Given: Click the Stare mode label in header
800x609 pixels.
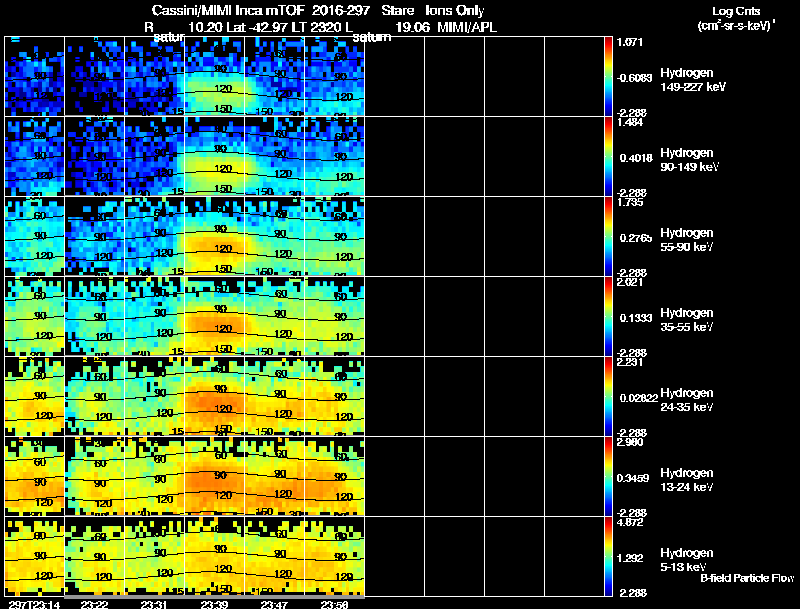Looking at the screenshot, I should (x=397, y=10).
